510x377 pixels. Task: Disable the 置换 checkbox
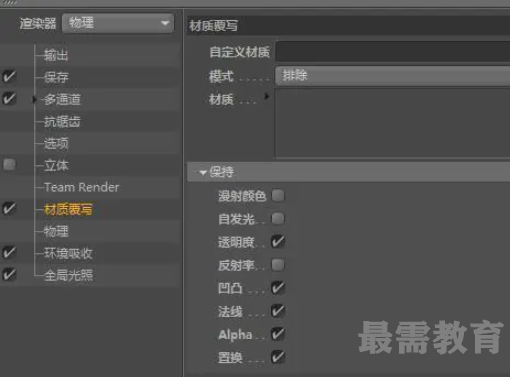coord(278,357)
